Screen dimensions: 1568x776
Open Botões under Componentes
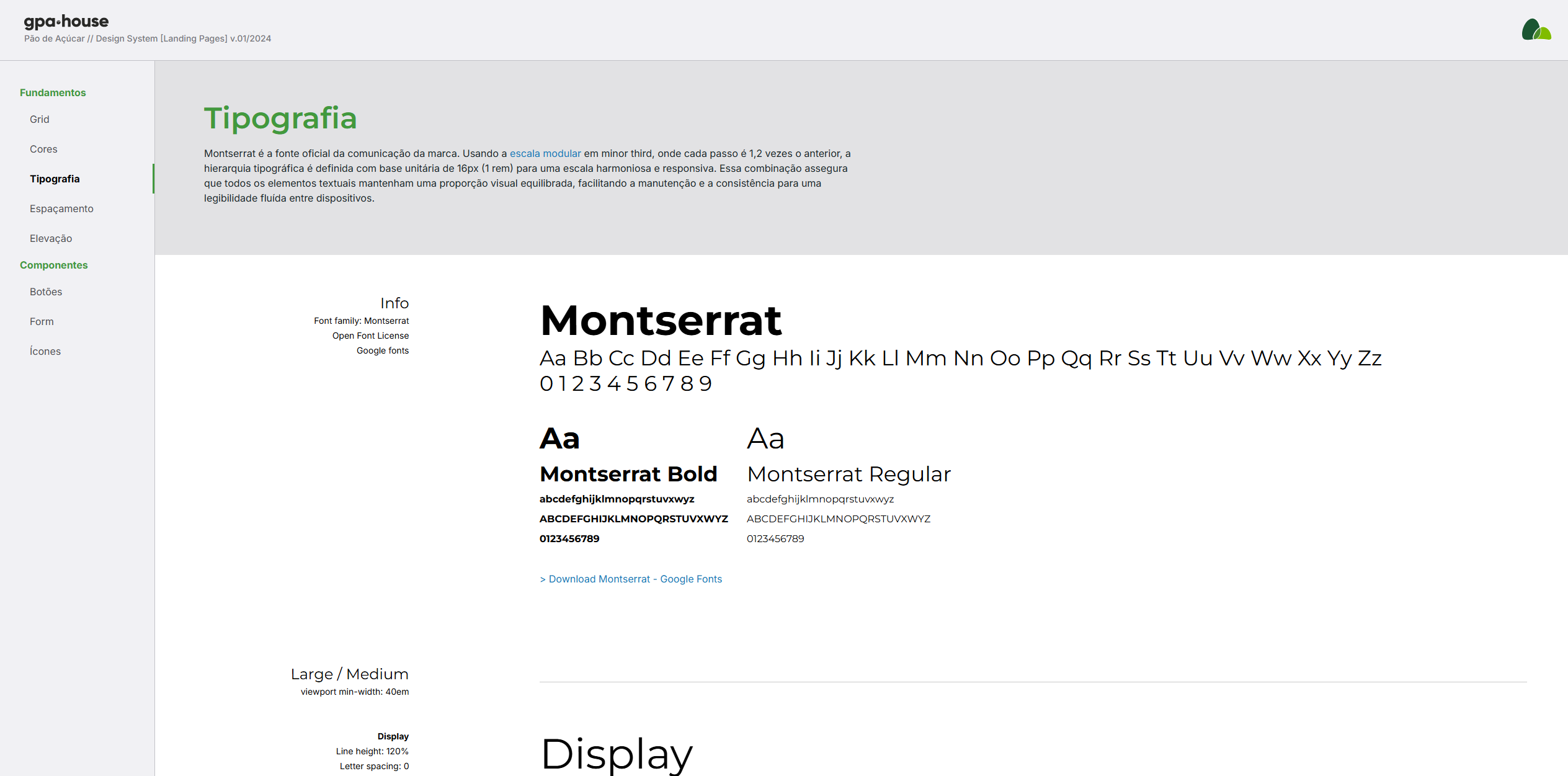(x=46, y=292)
